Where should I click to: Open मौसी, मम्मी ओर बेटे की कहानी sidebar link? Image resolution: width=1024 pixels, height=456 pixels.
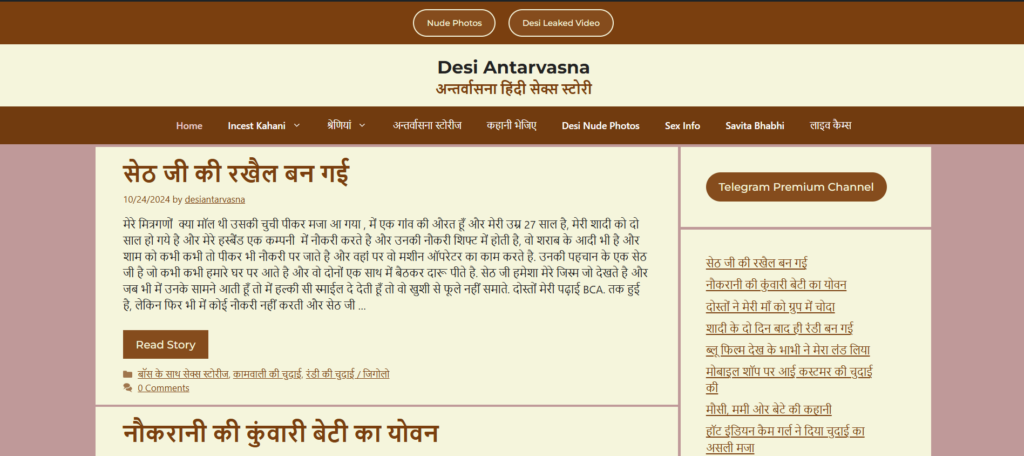[x=768, y=409]
